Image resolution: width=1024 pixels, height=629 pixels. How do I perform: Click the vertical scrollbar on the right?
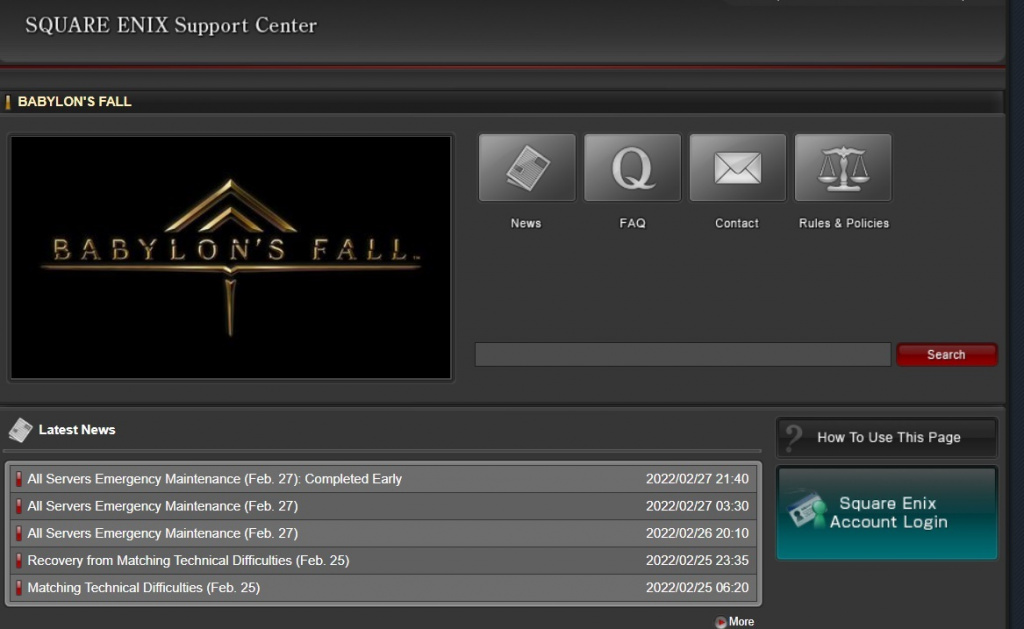pos(1019,300)
